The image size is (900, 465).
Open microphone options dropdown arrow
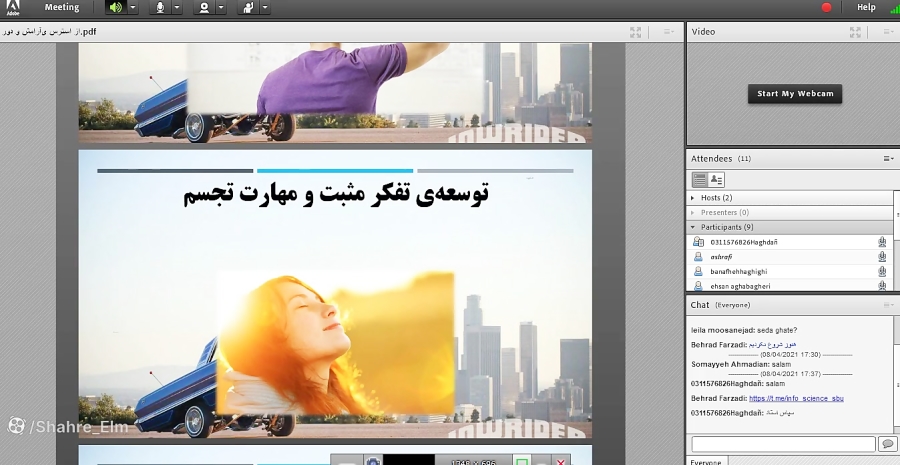177,7
